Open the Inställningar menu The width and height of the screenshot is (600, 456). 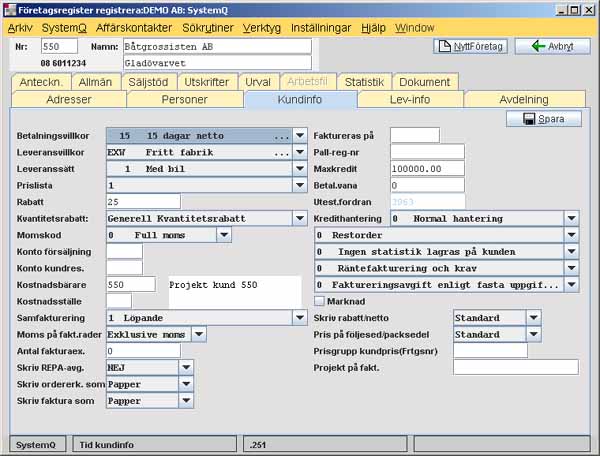point(321,28)
